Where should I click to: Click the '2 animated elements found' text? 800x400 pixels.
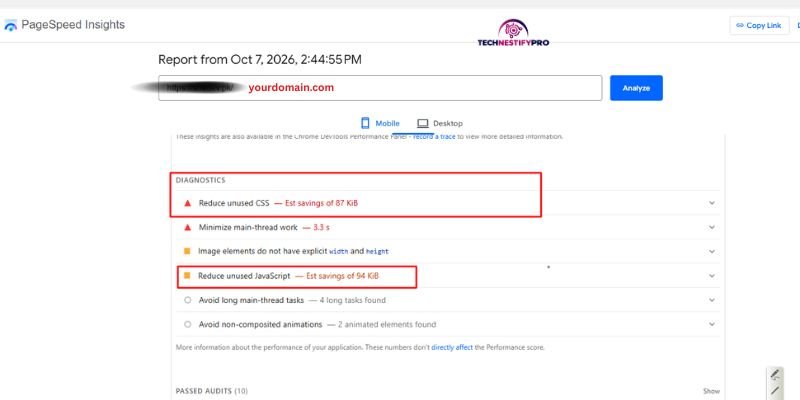coord(387,324)
